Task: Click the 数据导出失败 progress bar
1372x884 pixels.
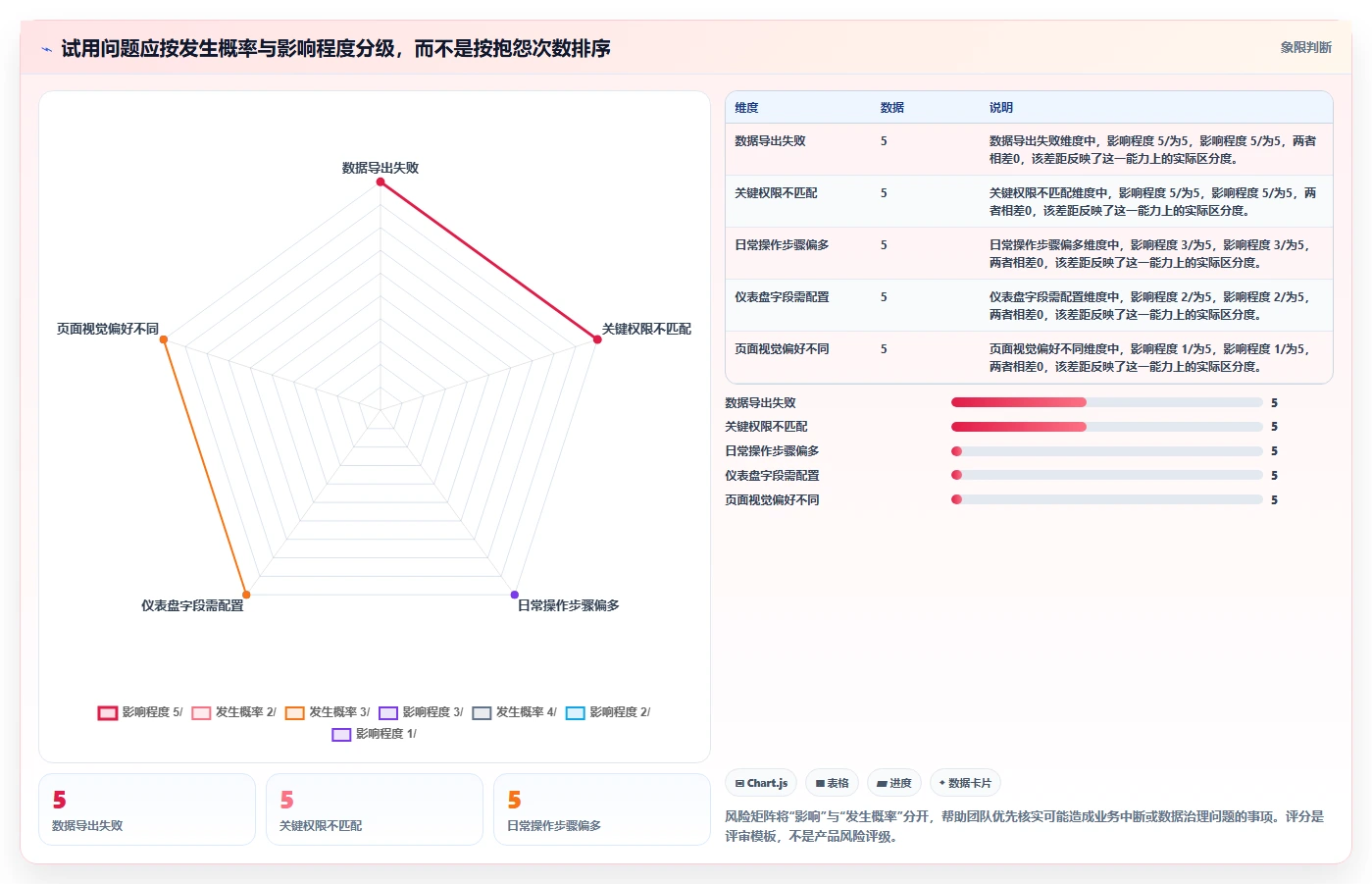Action: coord(1107,402)
